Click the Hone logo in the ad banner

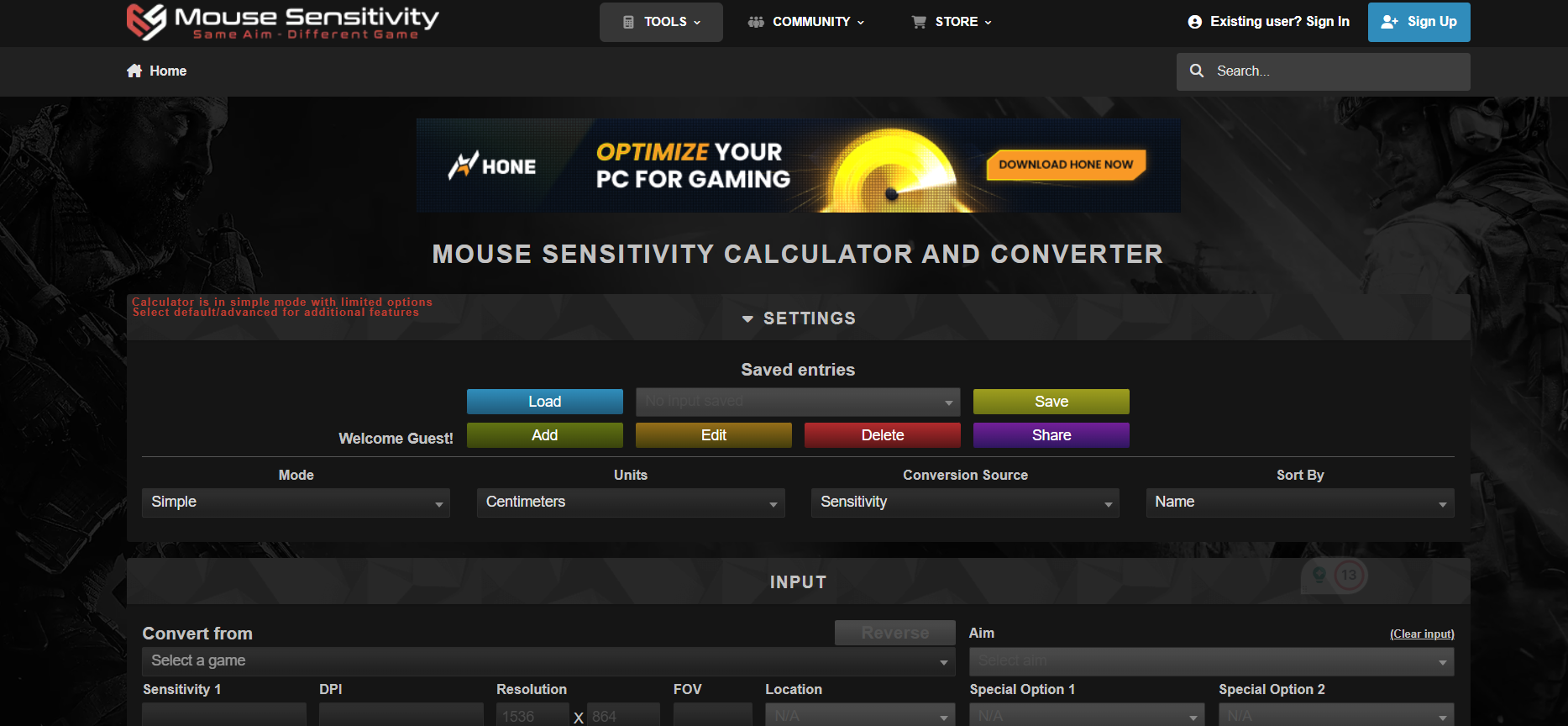click(x=492, y=166)
